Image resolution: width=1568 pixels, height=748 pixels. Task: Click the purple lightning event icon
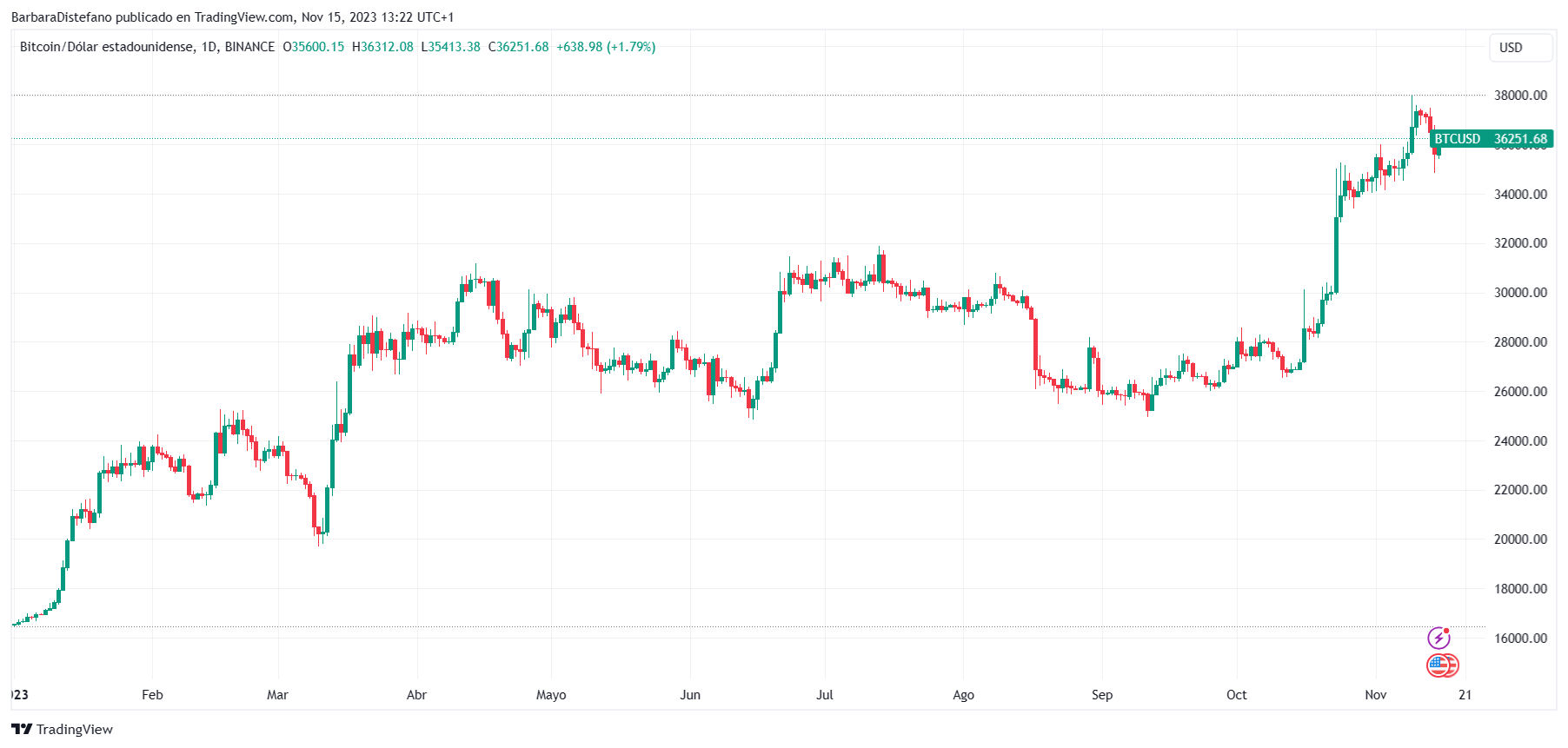click(1438, 639)
